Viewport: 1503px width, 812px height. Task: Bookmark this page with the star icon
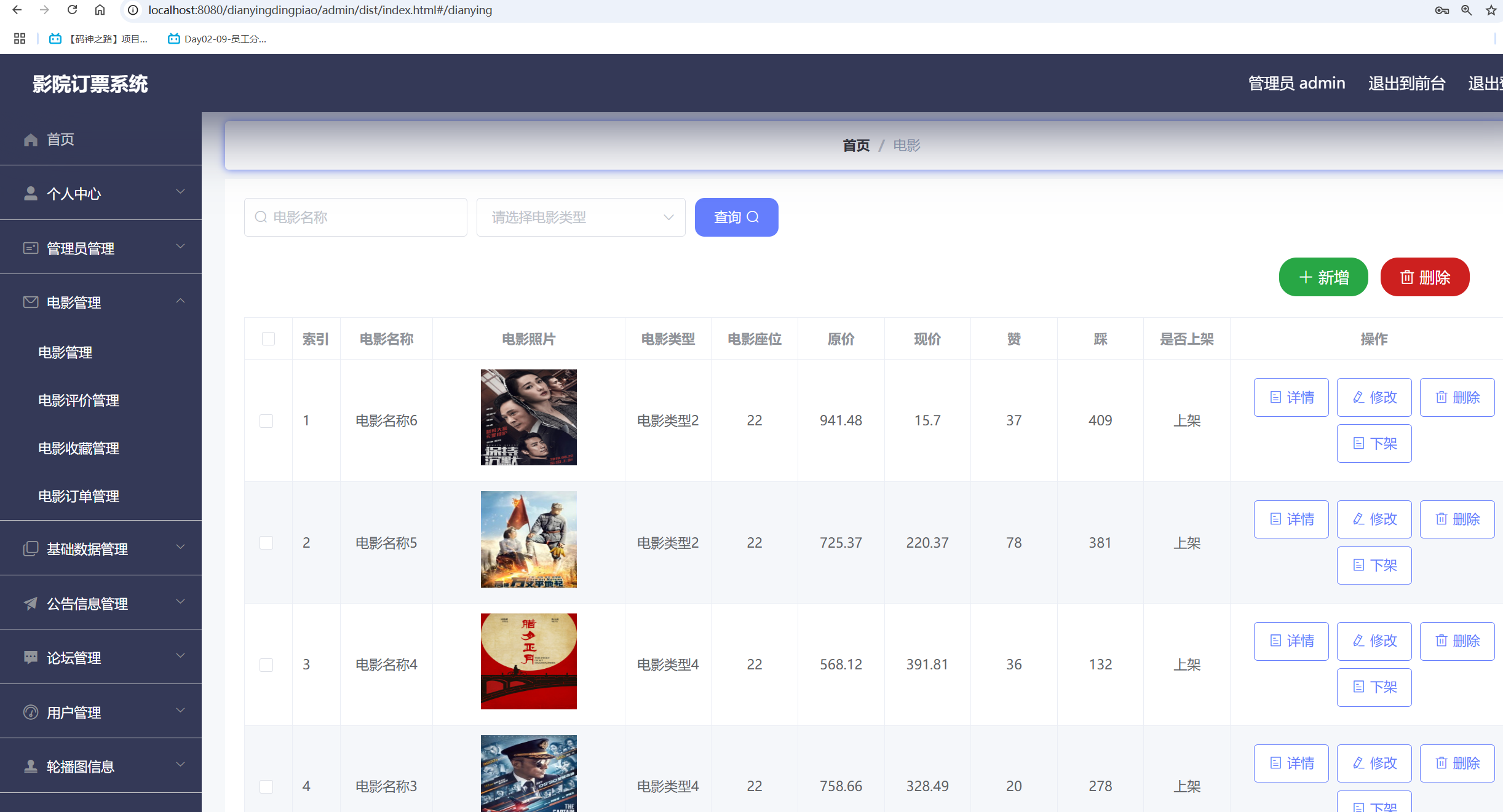(x=1491, y=10)
